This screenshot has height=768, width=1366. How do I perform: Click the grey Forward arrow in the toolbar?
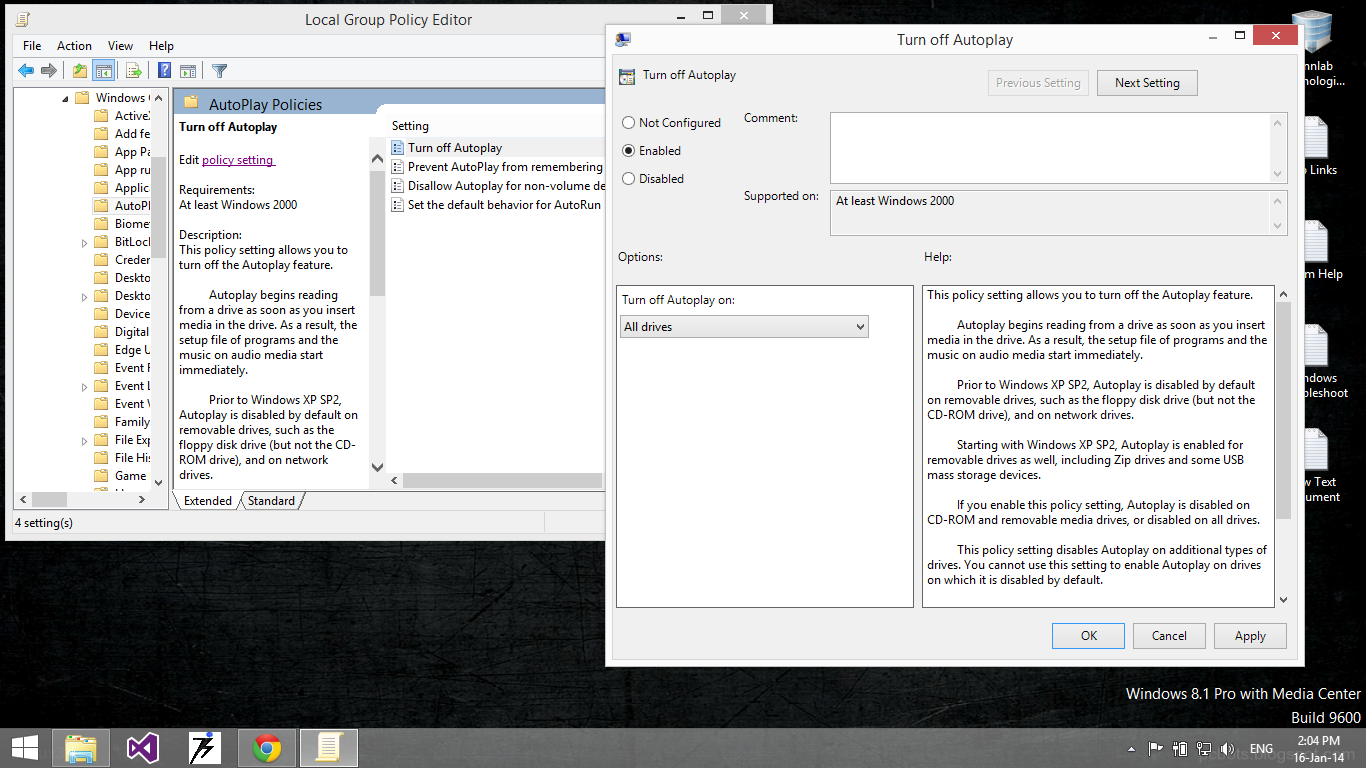point(48,70)
